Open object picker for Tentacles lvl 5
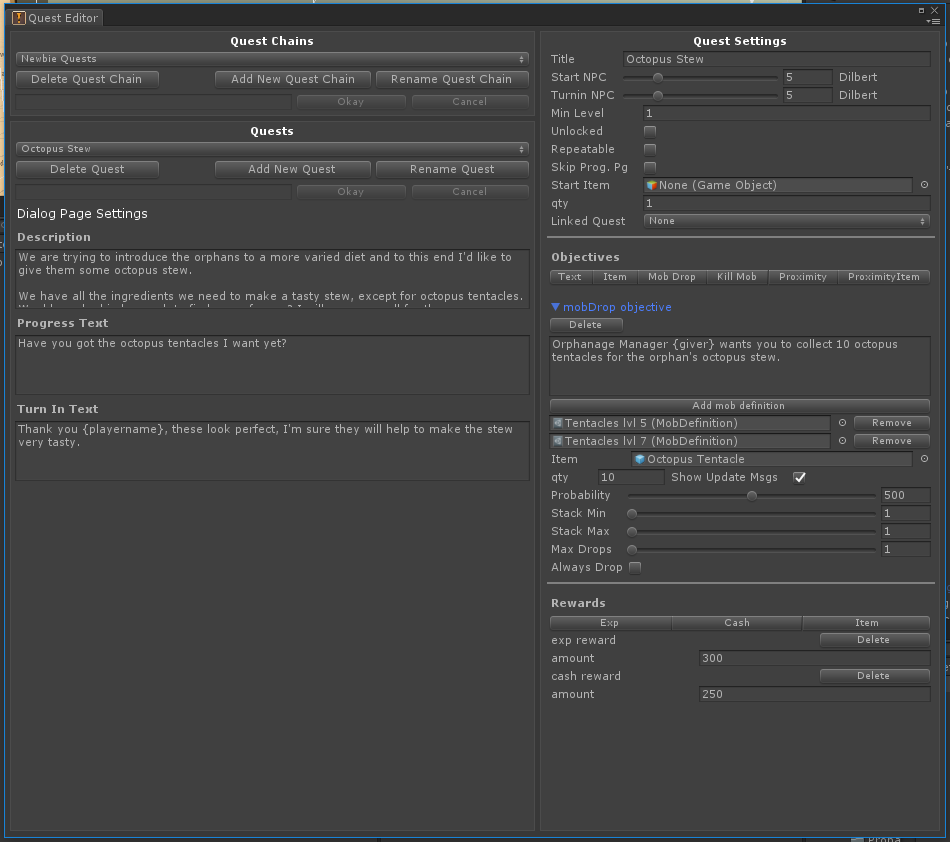 [842, 423]
